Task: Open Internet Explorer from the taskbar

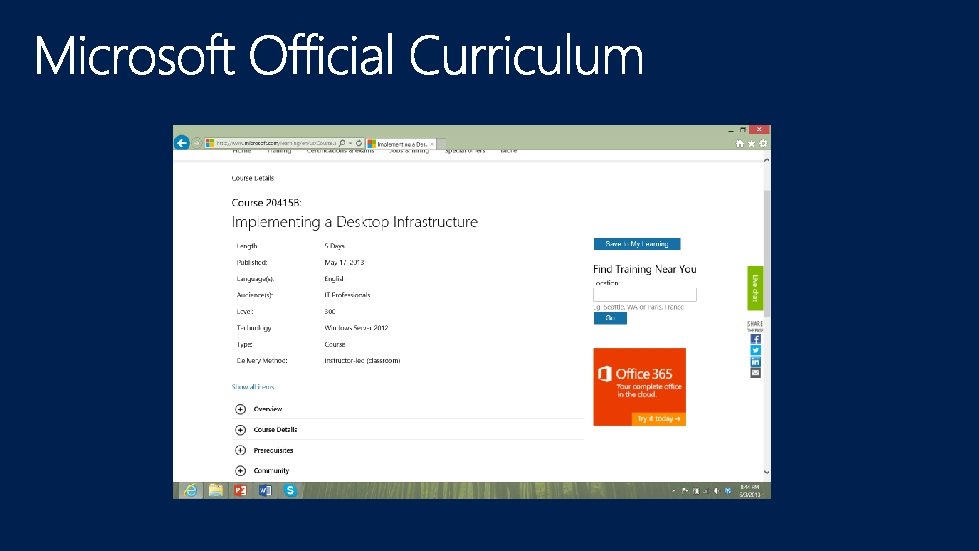Action: coord(190,490)
